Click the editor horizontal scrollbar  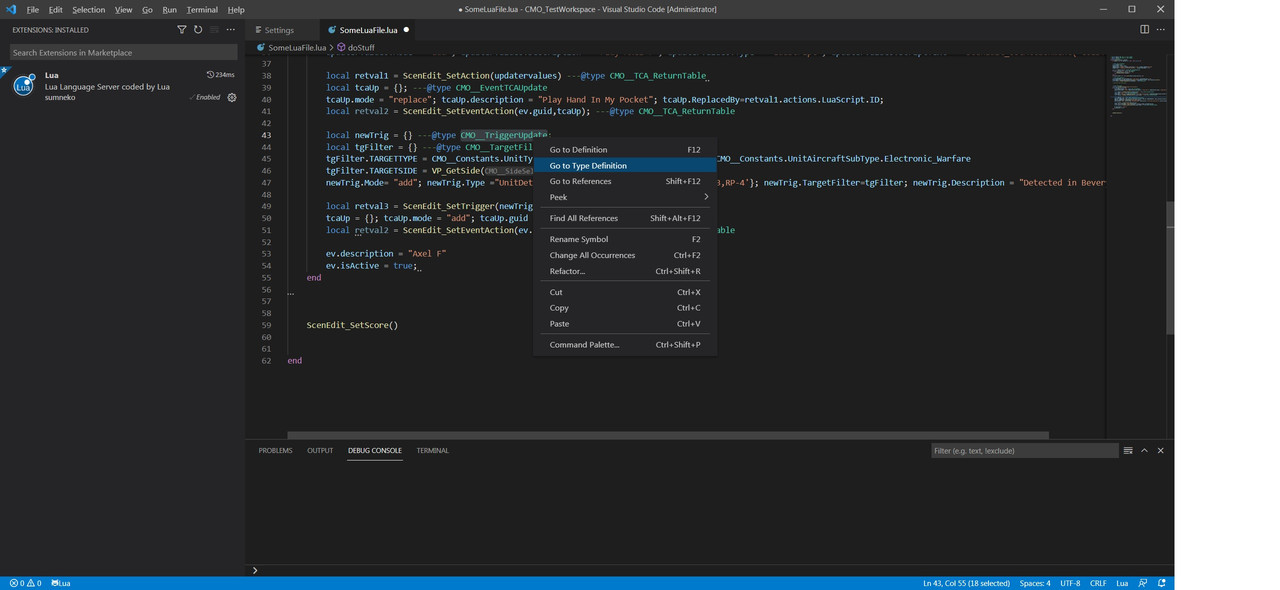tap(668, 435)
